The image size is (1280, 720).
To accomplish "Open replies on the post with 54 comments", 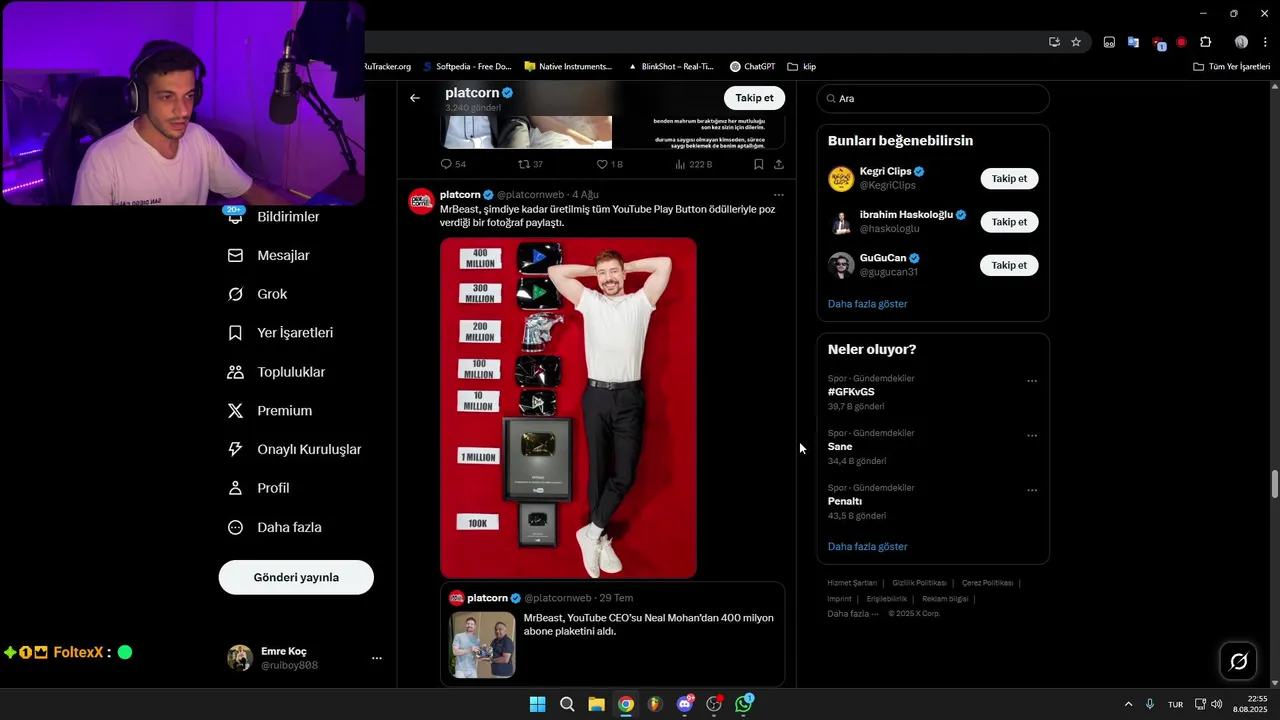I will point(446,164).
